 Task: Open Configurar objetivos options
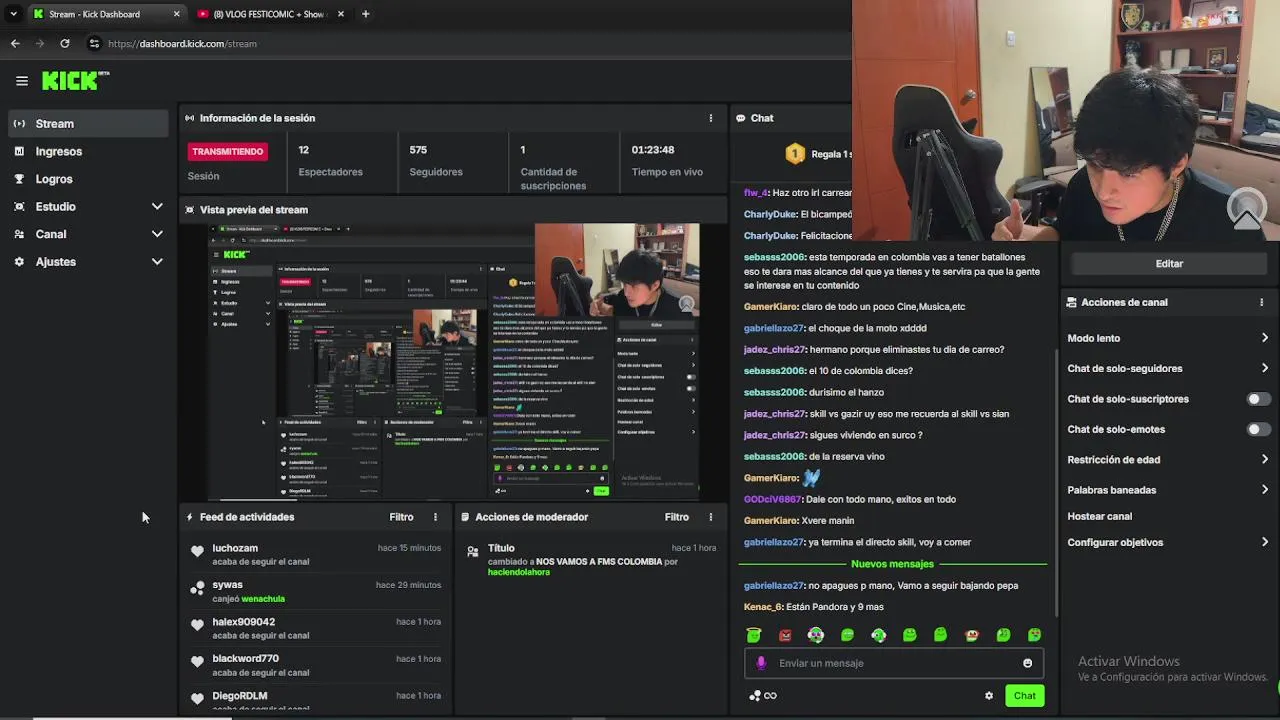pyautogui.click(x=1168, y=542)
